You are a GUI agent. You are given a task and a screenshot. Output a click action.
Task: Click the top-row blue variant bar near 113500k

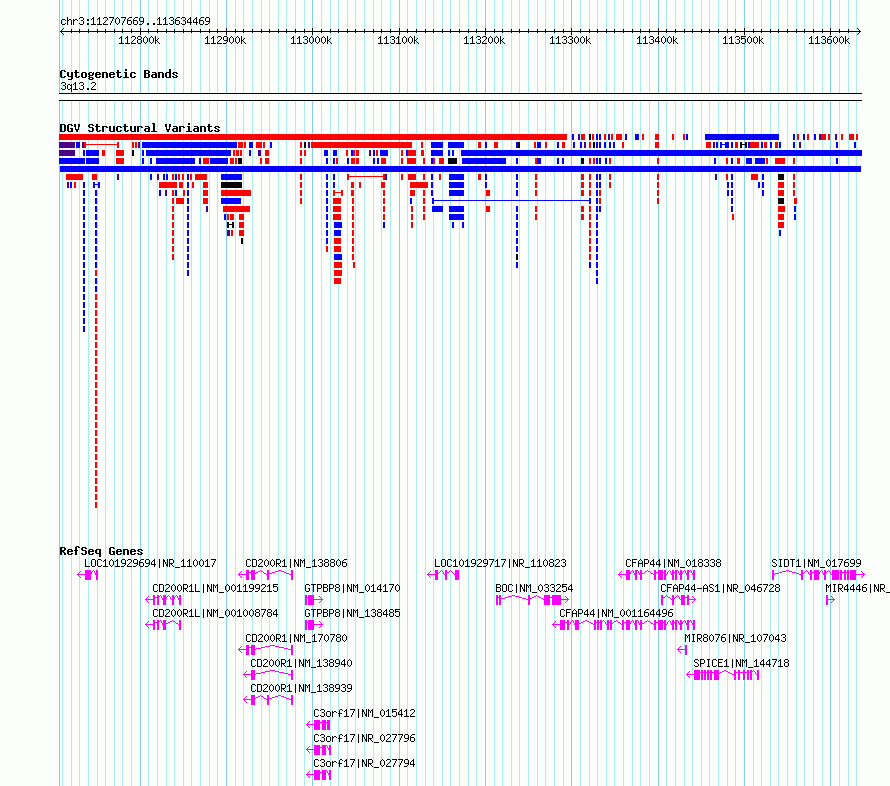[x=742, y=137]
